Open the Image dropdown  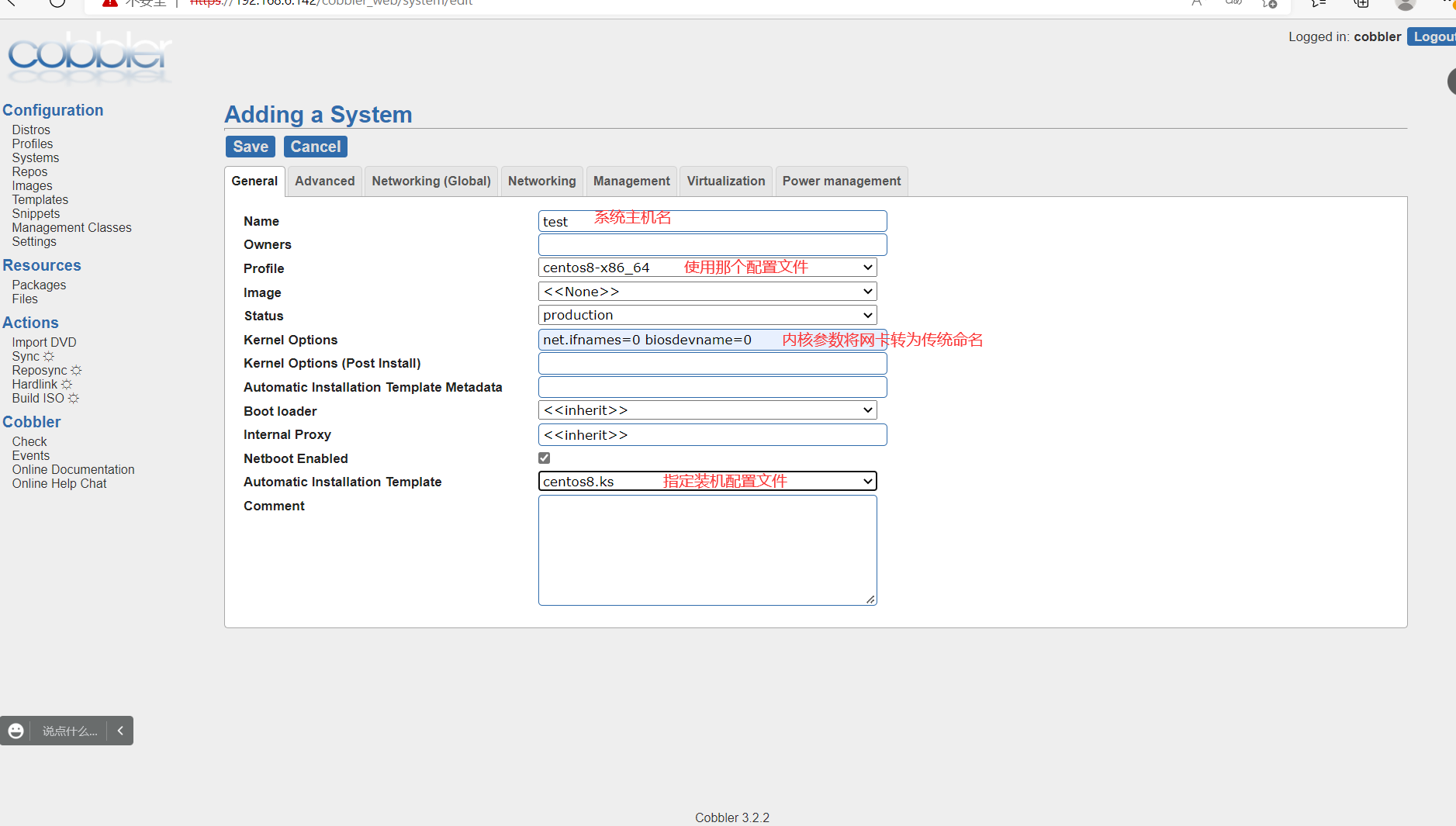coord(707,292)
